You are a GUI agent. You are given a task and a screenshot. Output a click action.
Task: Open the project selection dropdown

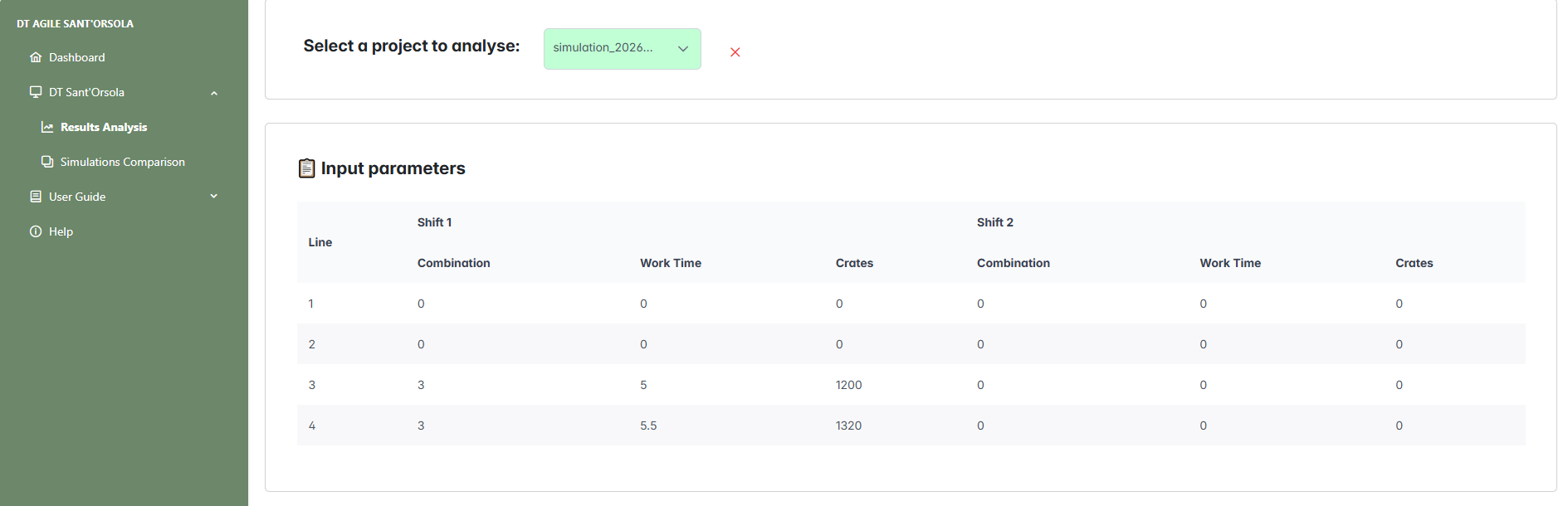tap(622, 49)
